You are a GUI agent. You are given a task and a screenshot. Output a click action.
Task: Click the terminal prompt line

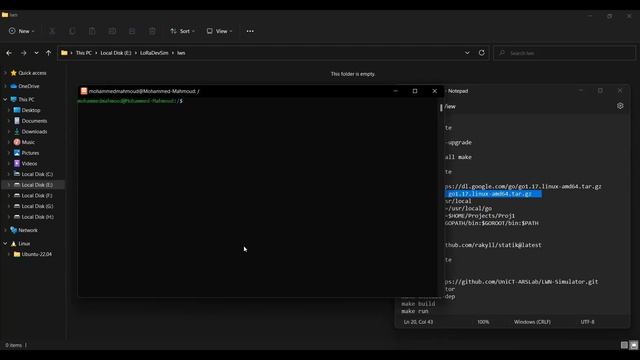coord(130,101)
